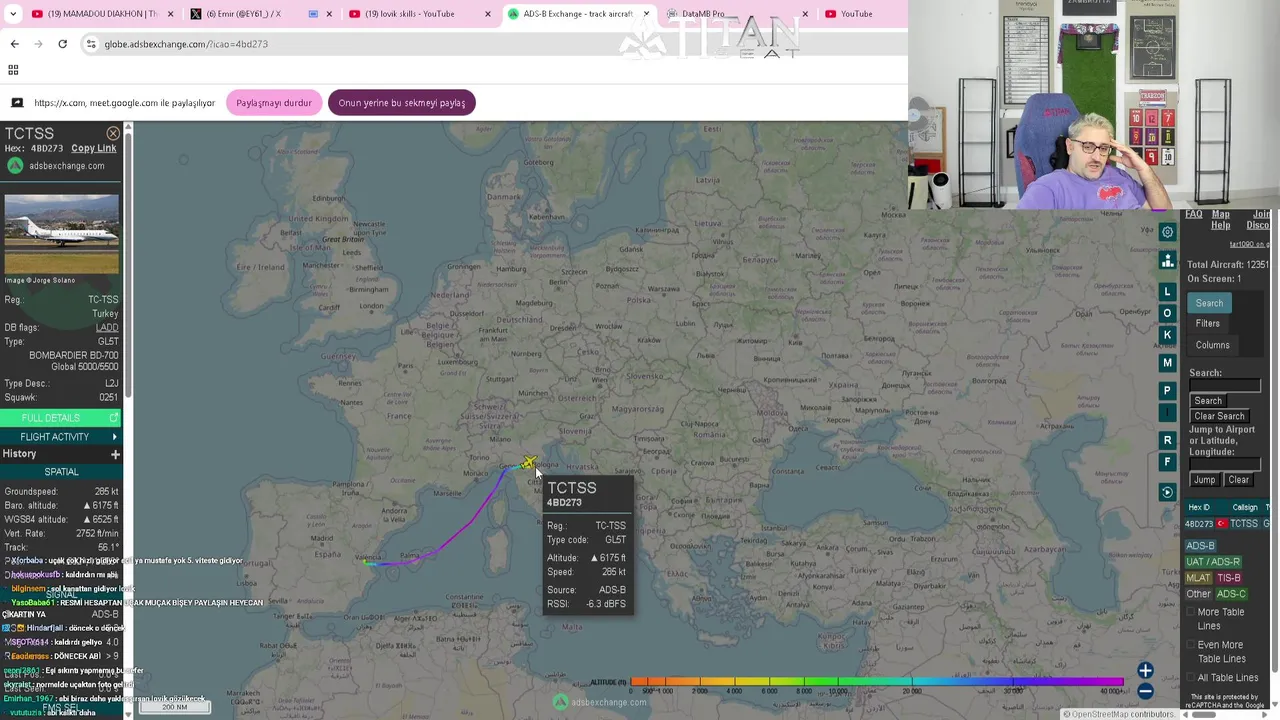Open the SPATIAL section header
1280x720 pixels.
[x=61, y=472]
